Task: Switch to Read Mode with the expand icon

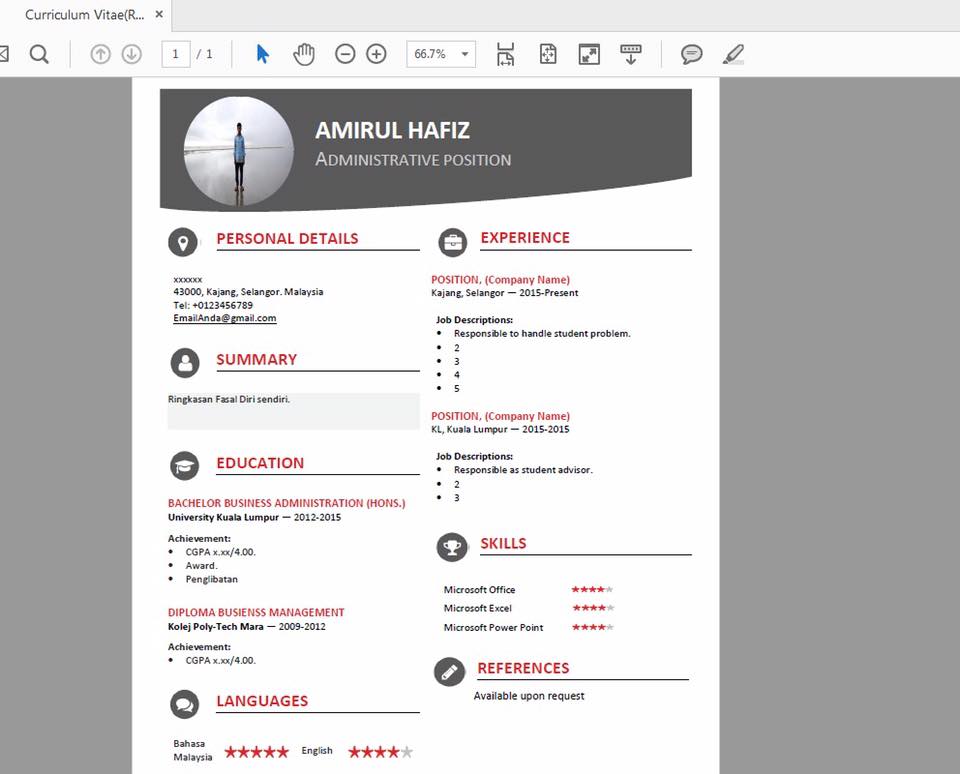Action: (x=588, y=54)
